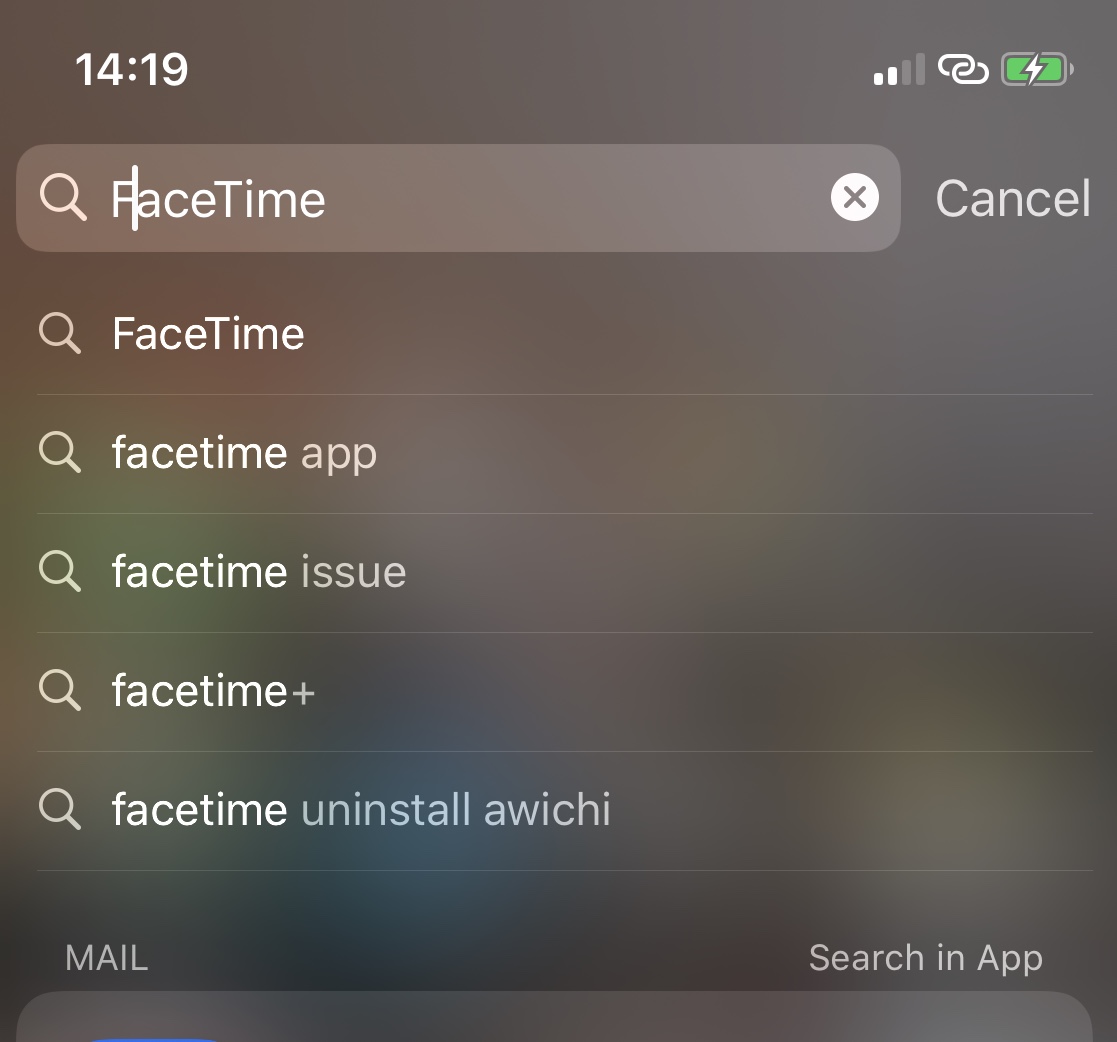Screen dimensions: 1117x1042
Task: Tap the 14:19 clock in status bar
Action: point(131,70)
